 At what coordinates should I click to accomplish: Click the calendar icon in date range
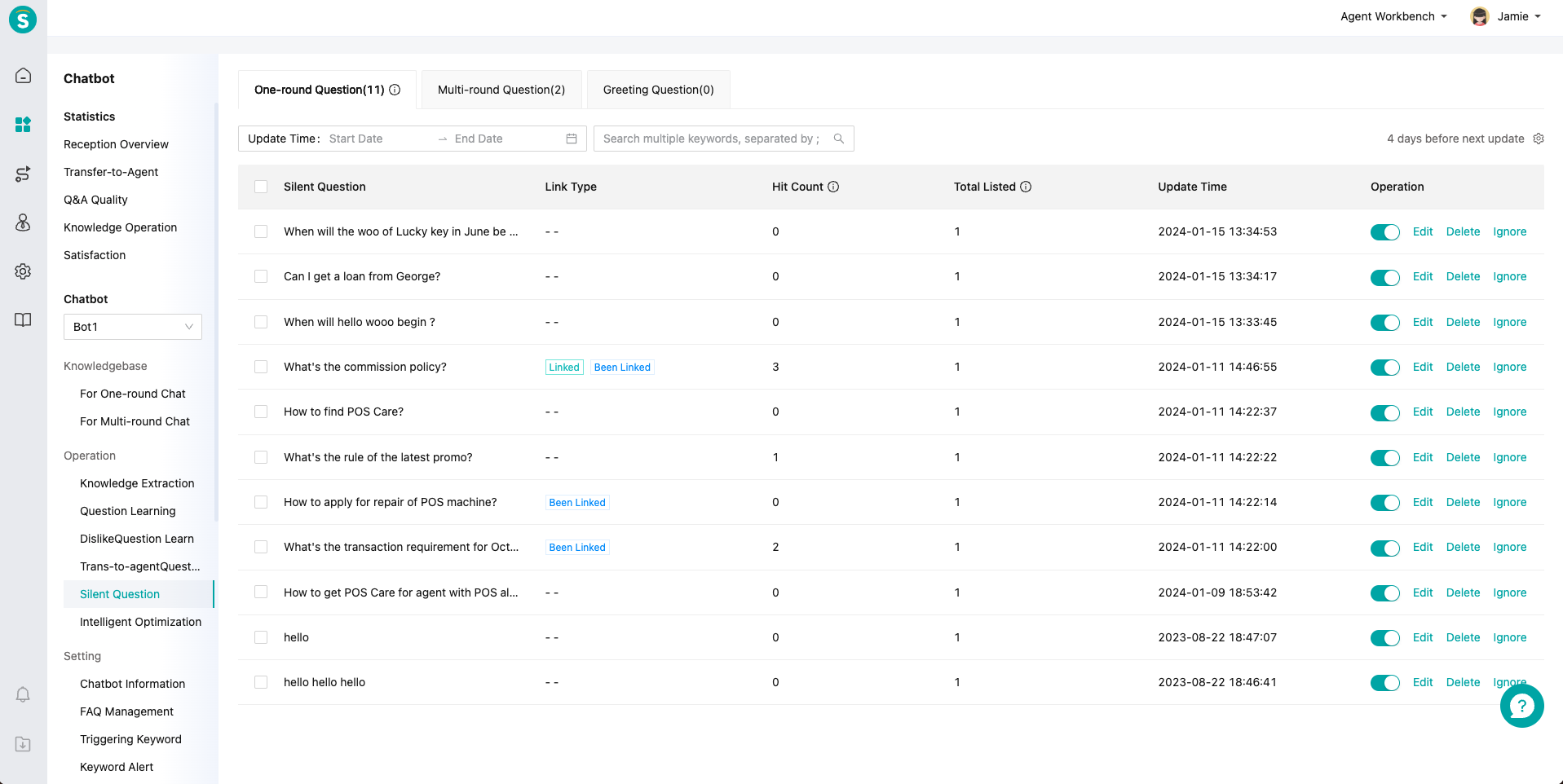click(572, 139)
